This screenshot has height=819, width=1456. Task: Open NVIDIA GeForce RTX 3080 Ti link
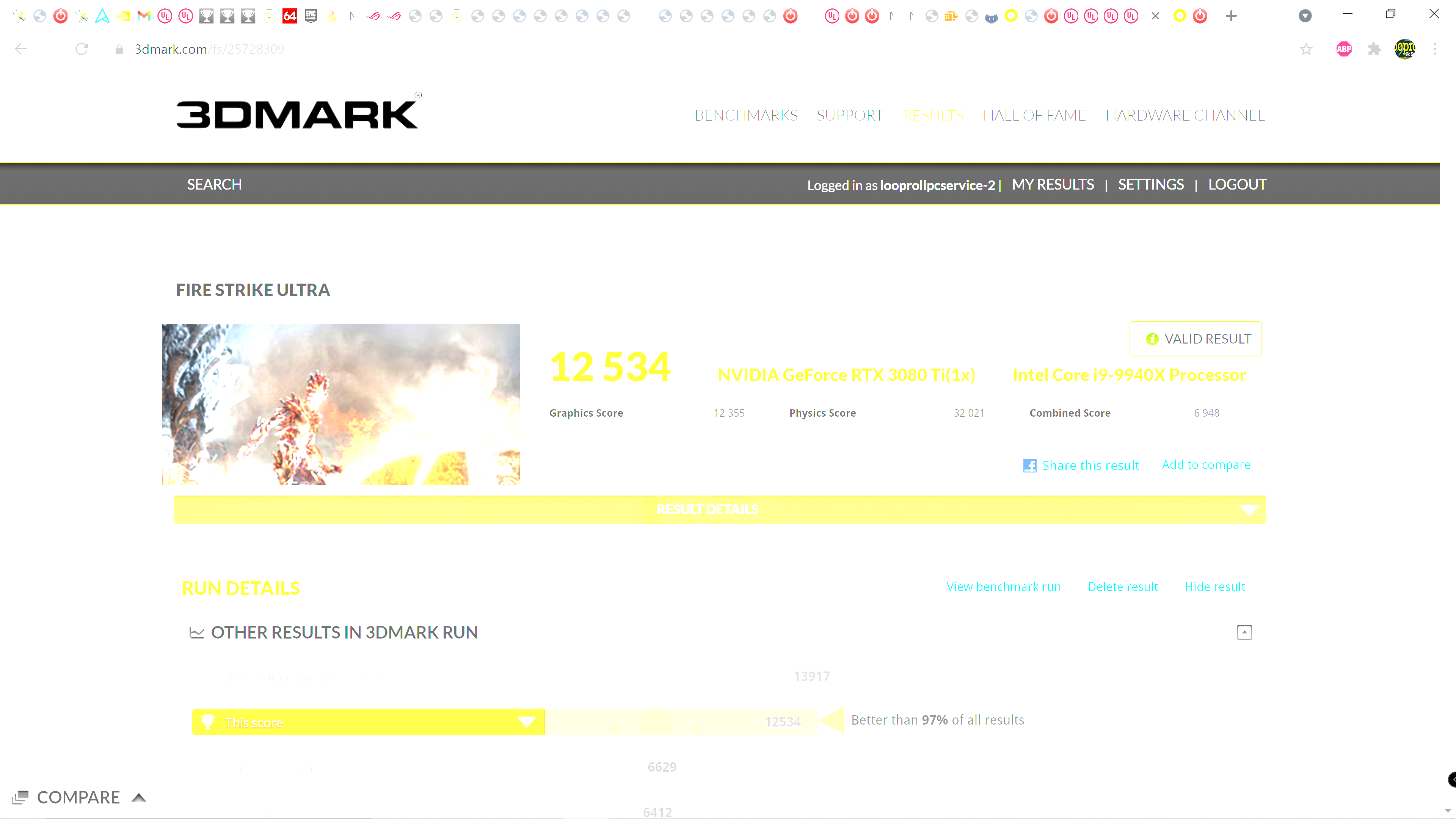(x=846, y=375)
